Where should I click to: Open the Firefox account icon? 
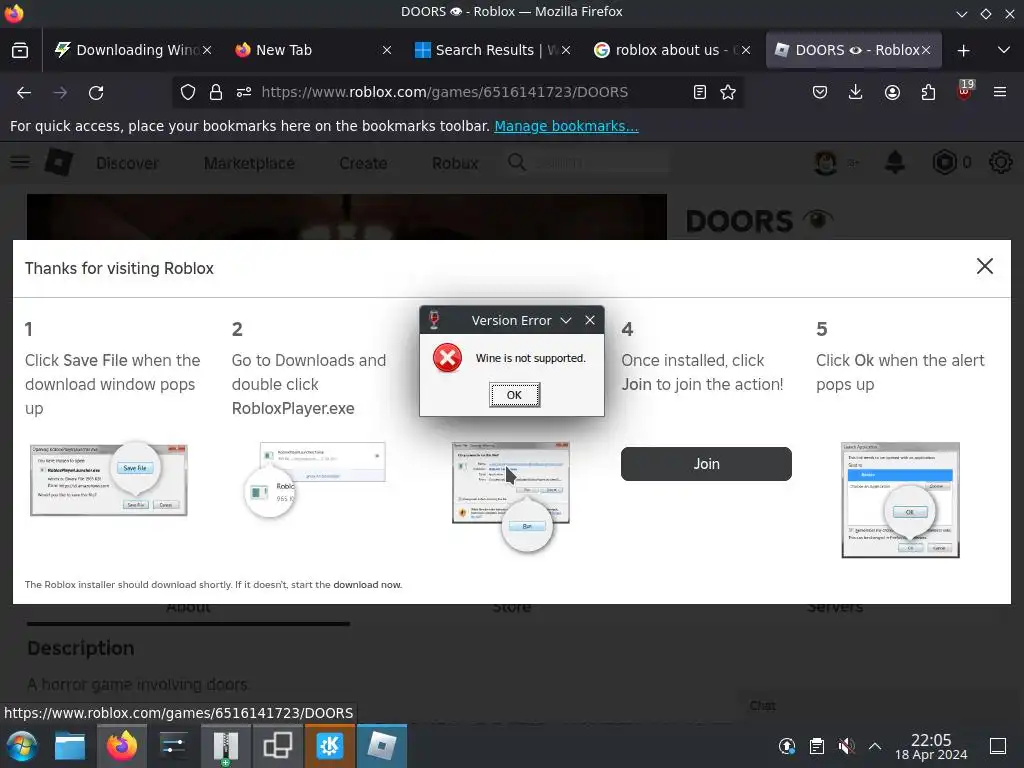pos(892,93)
